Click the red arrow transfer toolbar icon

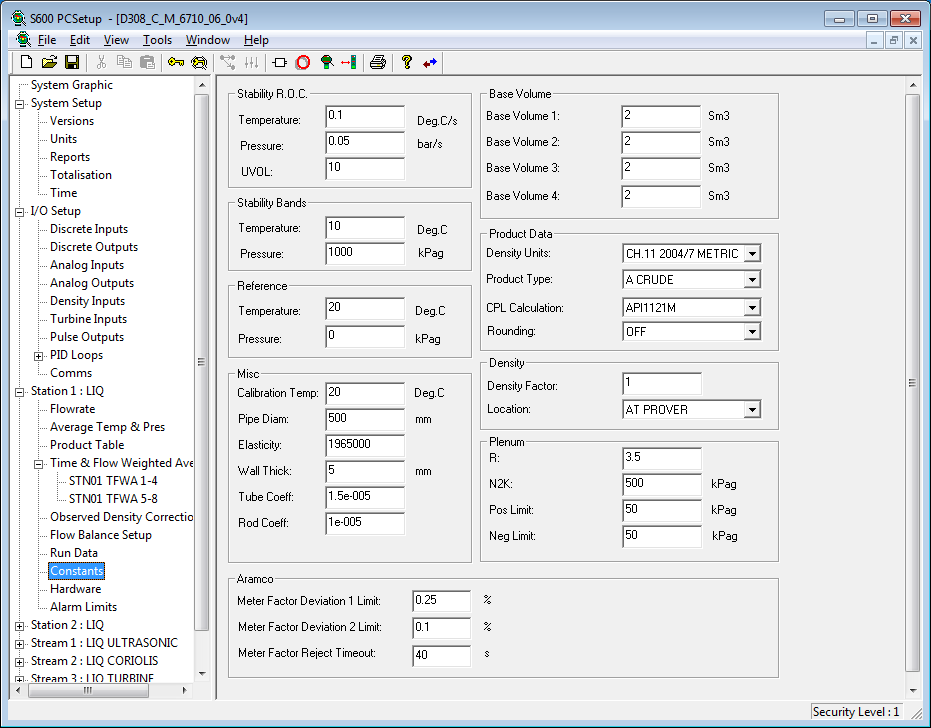click(x=349, y=62)
